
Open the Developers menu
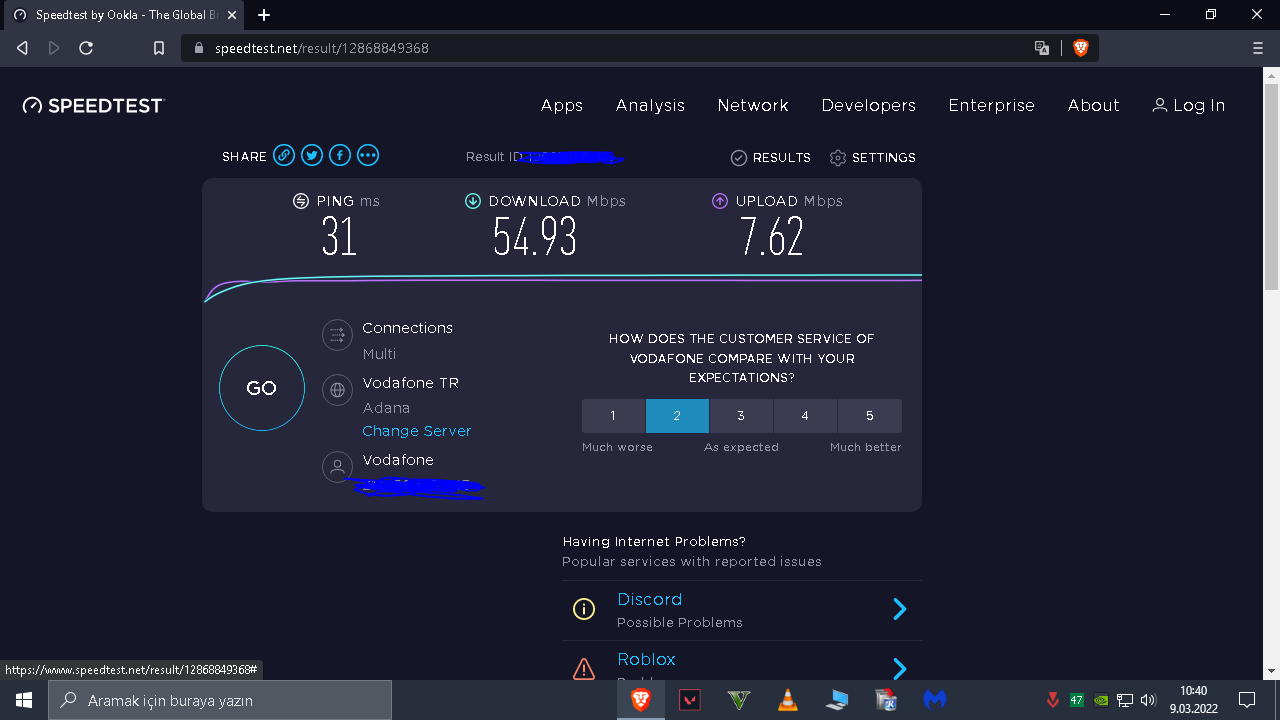point(869,105)
